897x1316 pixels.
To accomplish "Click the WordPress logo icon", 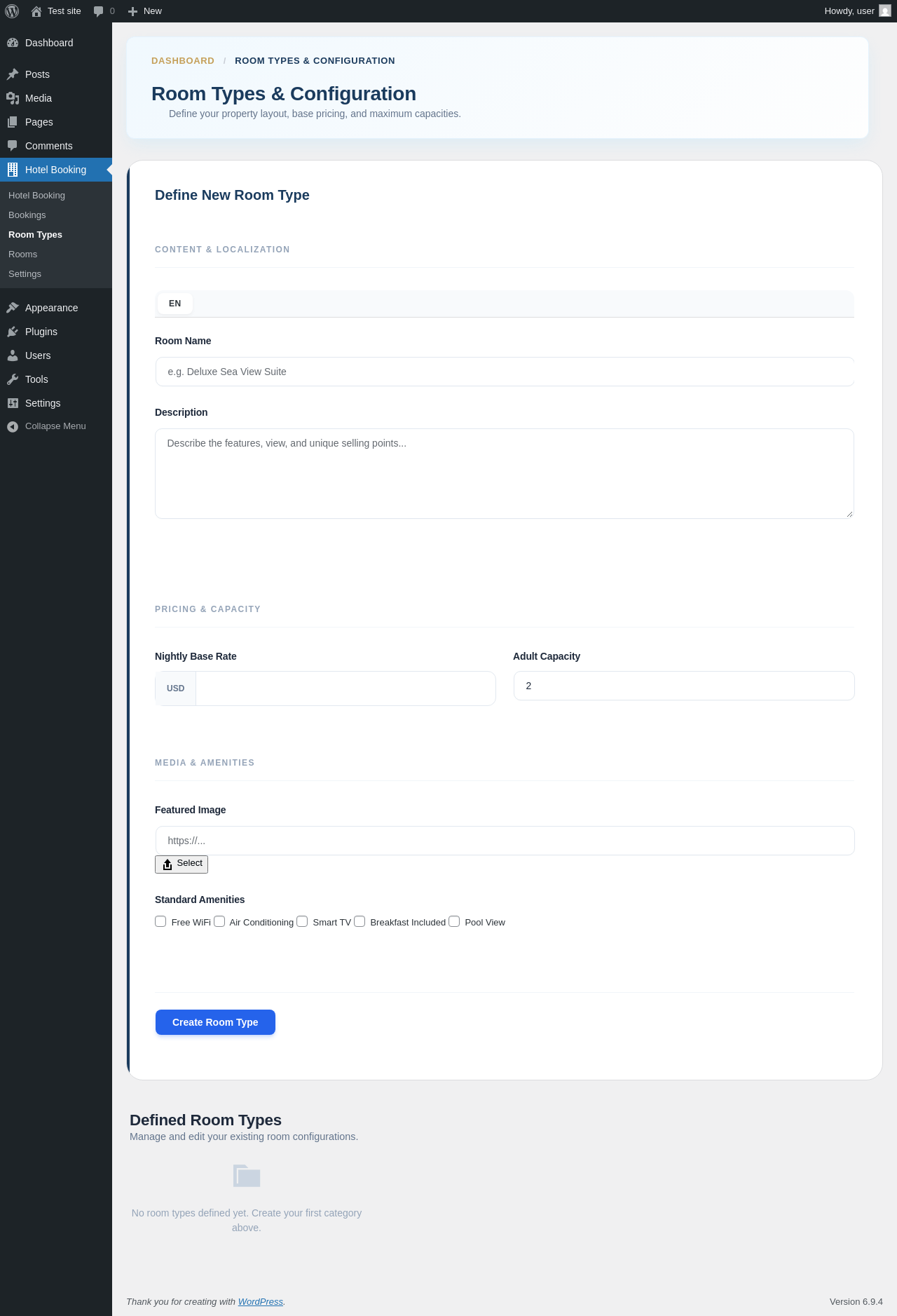I will point(12,11).
